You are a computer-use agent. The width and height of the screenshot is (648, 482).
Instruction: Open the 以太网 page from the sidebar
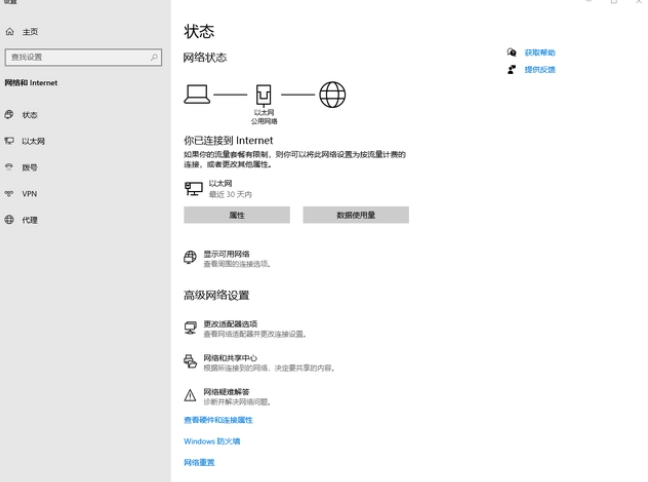point(33,141)
